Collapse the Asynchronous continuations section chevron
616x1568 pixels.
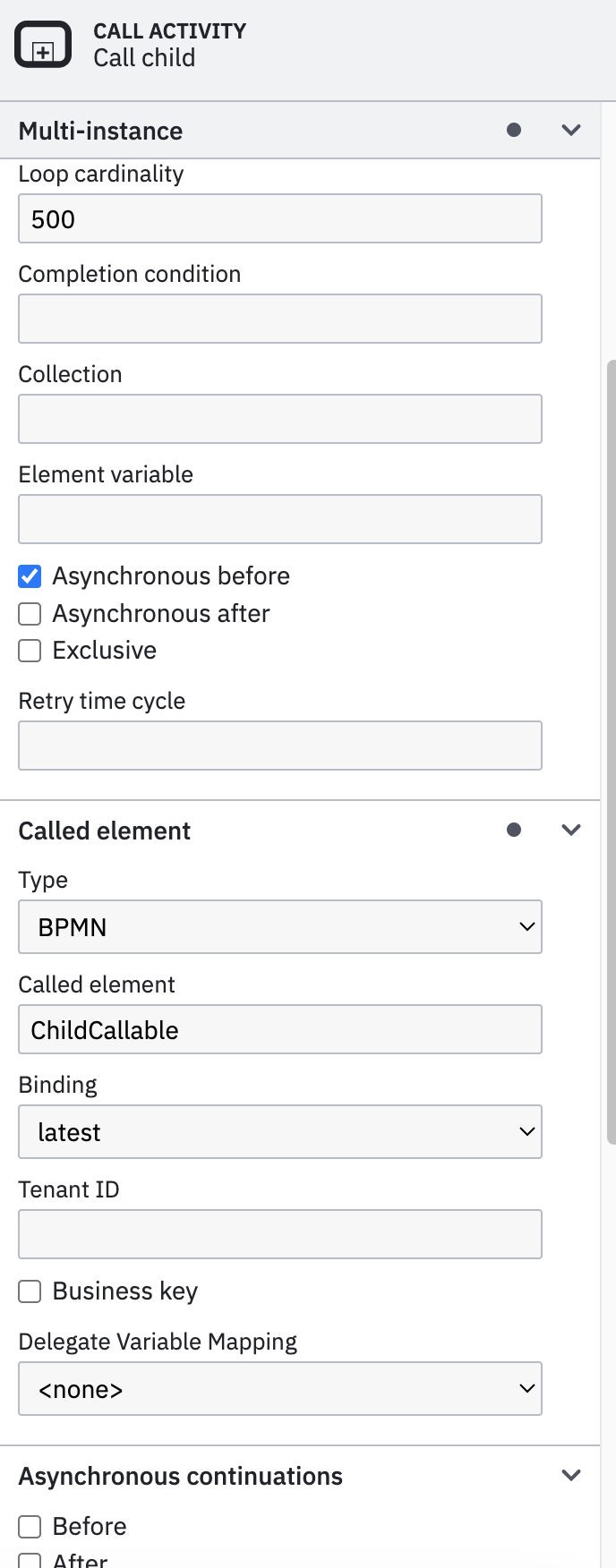[571, 1475]
